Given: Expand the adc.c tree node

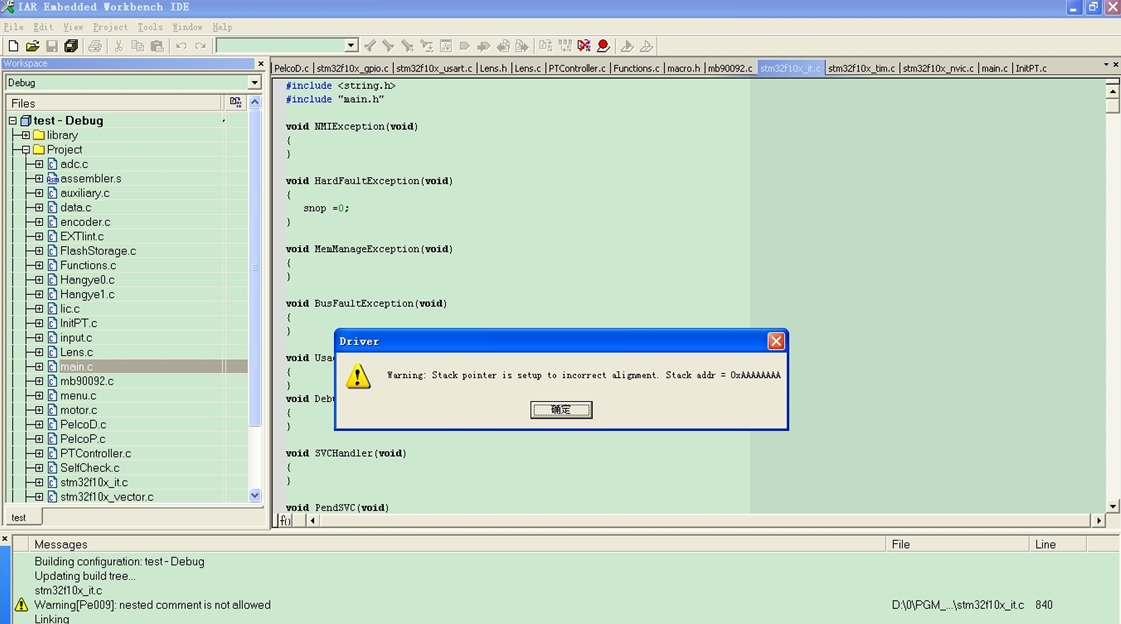Looking at the screenshot, I should [39, 164].
